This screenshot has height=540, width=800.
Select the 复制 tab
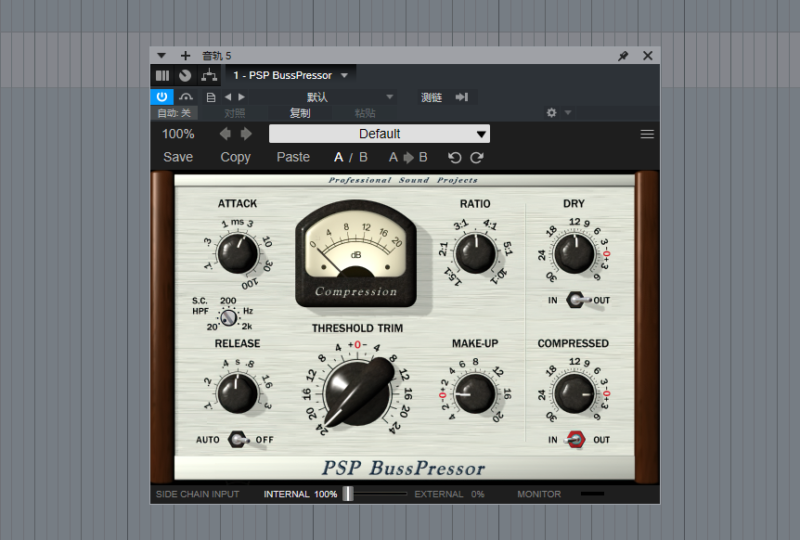click(300, 113)
